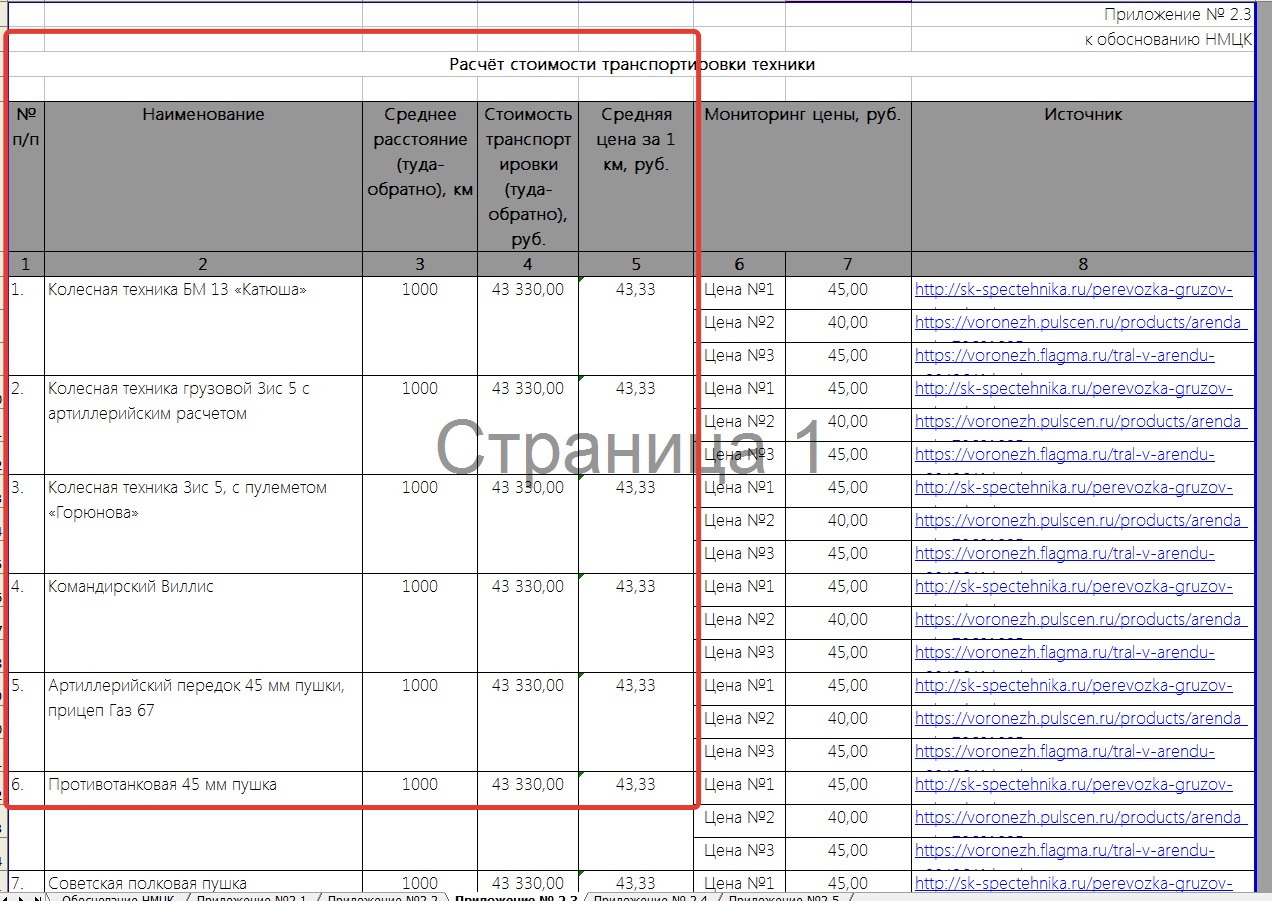Follow flagma.ru link for Командирский Виллис
Image resolution: width=1272 pixels, height=901 pixels.
click(x=1064, y=652)
